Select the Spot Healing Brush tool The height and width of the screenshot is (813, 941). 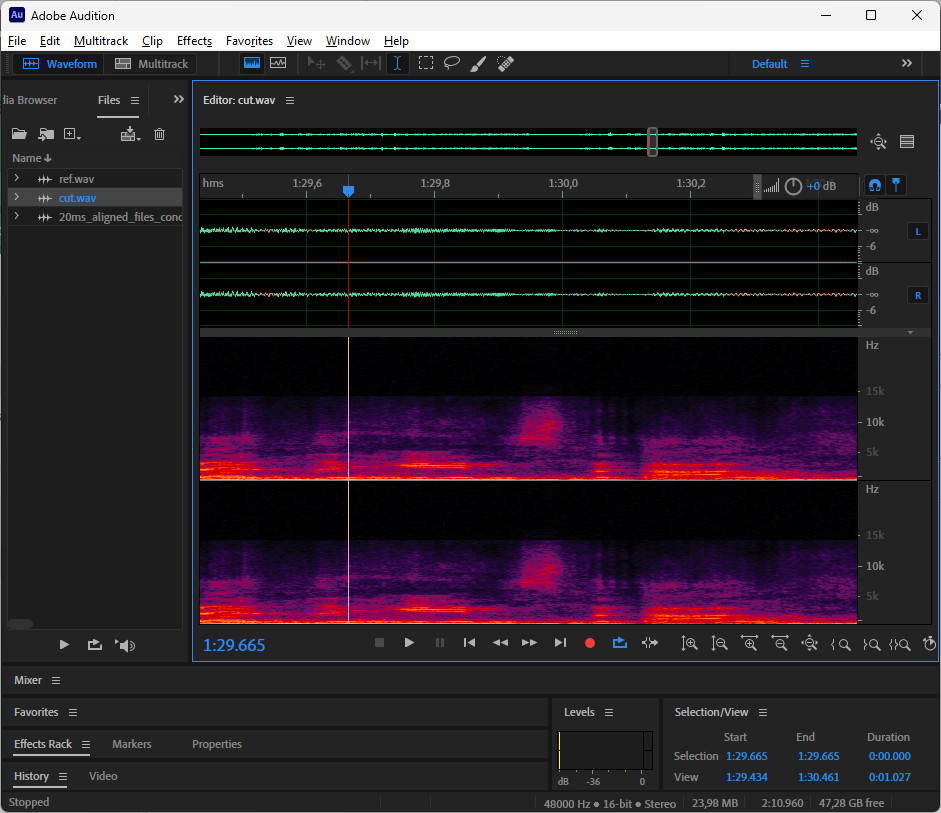[505, 63]
